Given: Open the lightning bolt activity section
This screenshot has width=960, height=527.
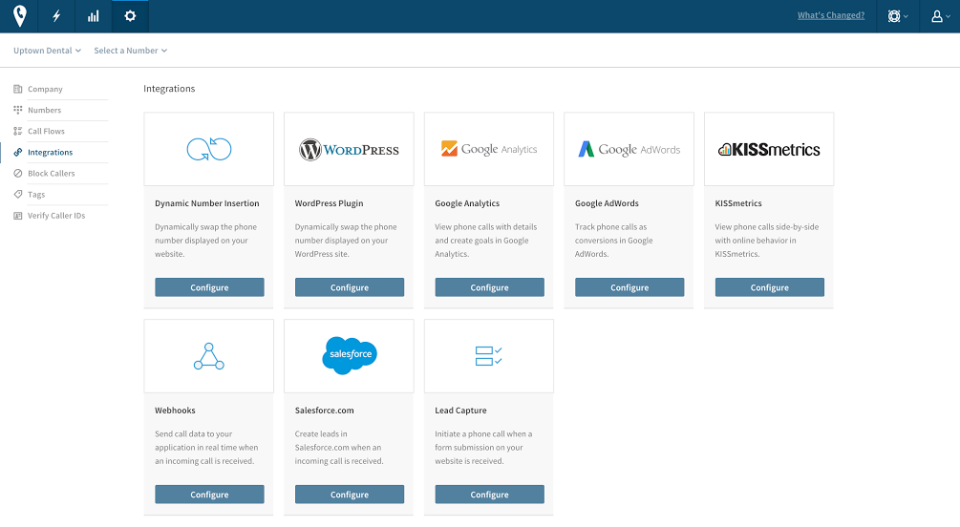Looking at the screenshot, I should pyautogui.click(x=56, y=16).
